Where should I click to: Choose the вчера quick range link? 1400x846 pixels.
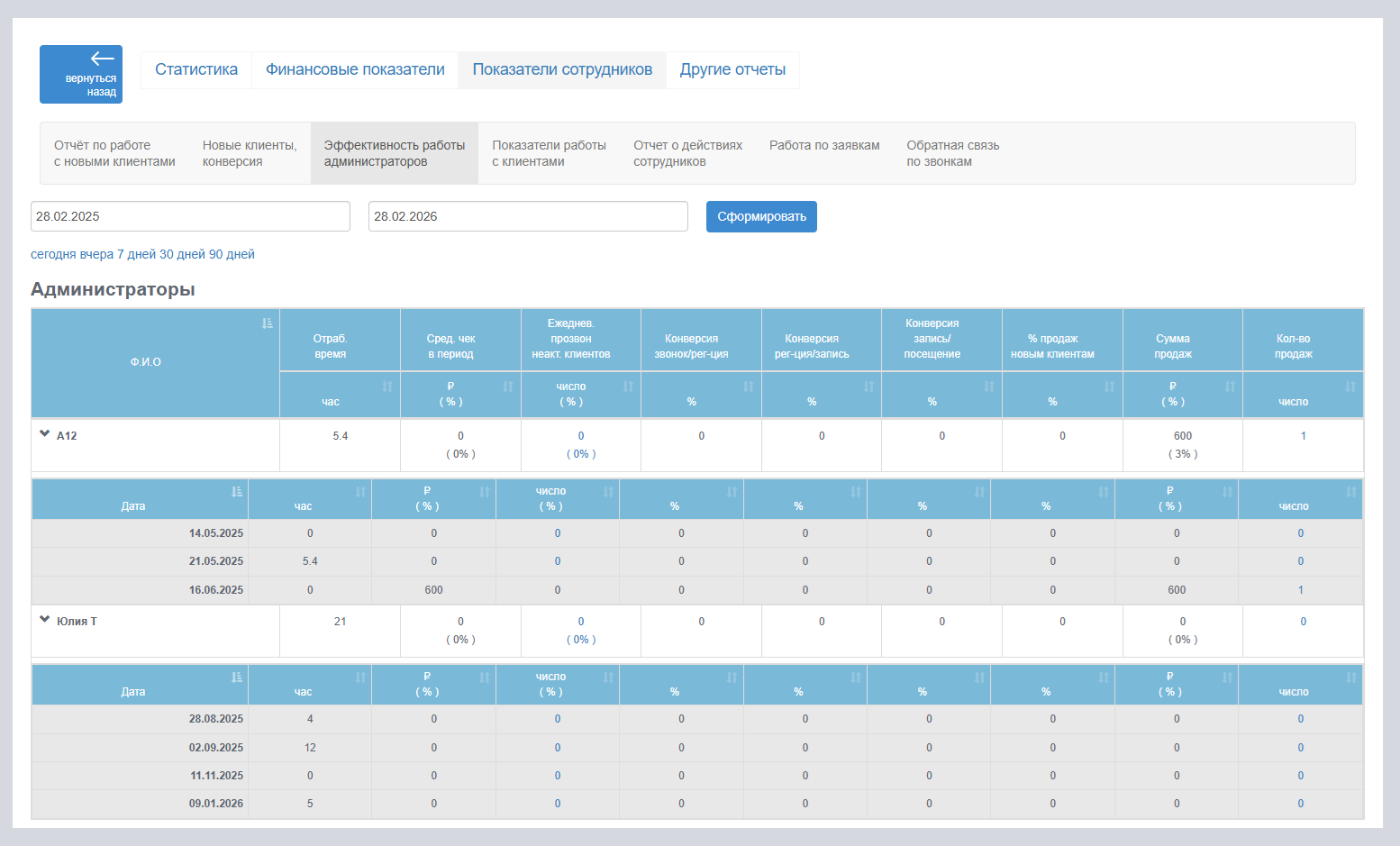tap(96, 254)
